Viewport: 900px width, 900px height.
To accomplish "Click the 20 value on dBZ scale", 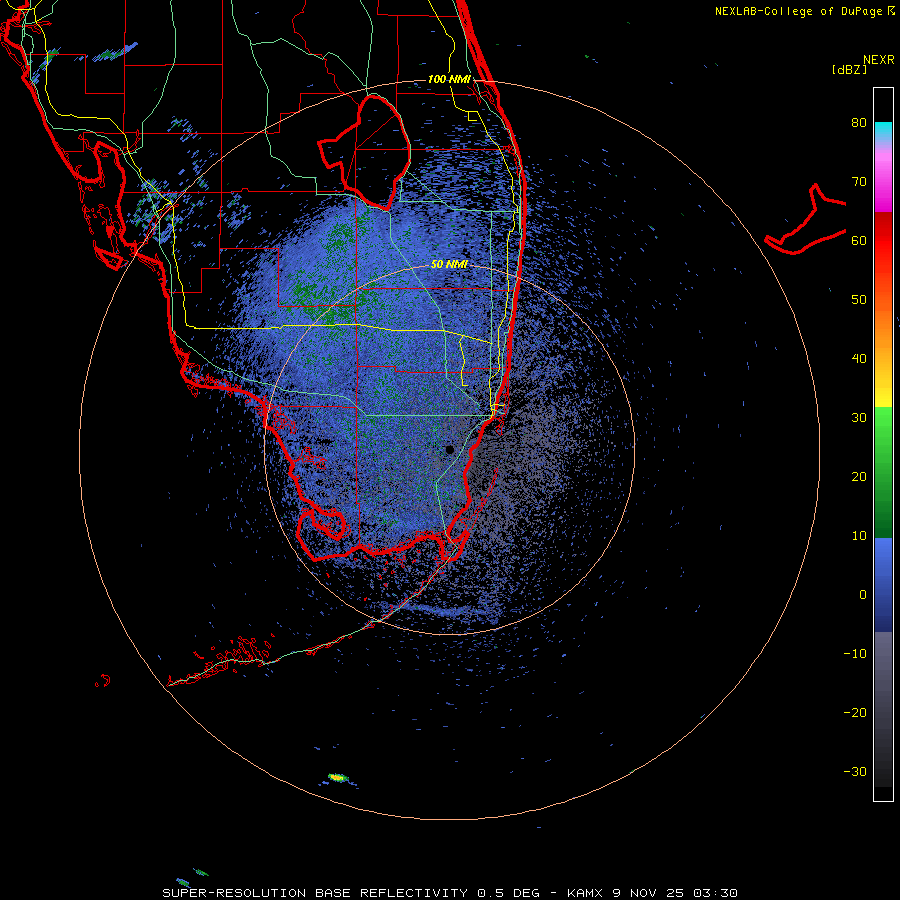I will (859, 476).
